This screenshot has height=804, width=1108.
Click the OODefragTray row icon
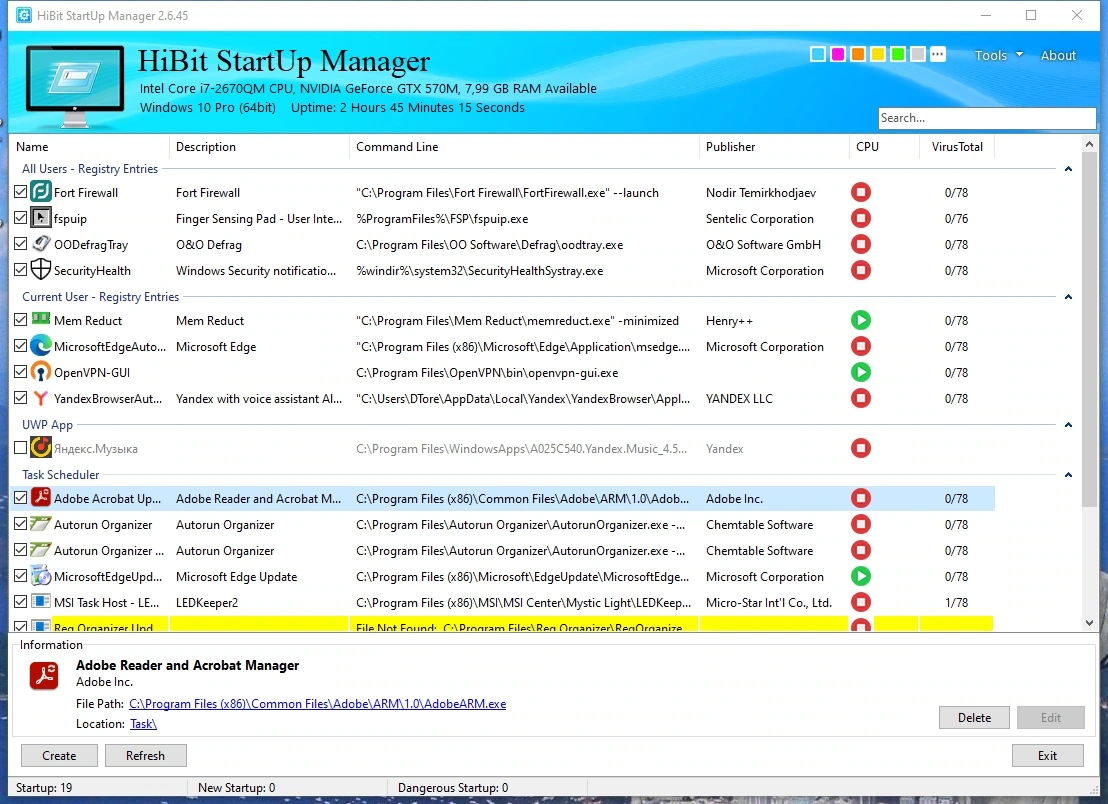[41, 244]
